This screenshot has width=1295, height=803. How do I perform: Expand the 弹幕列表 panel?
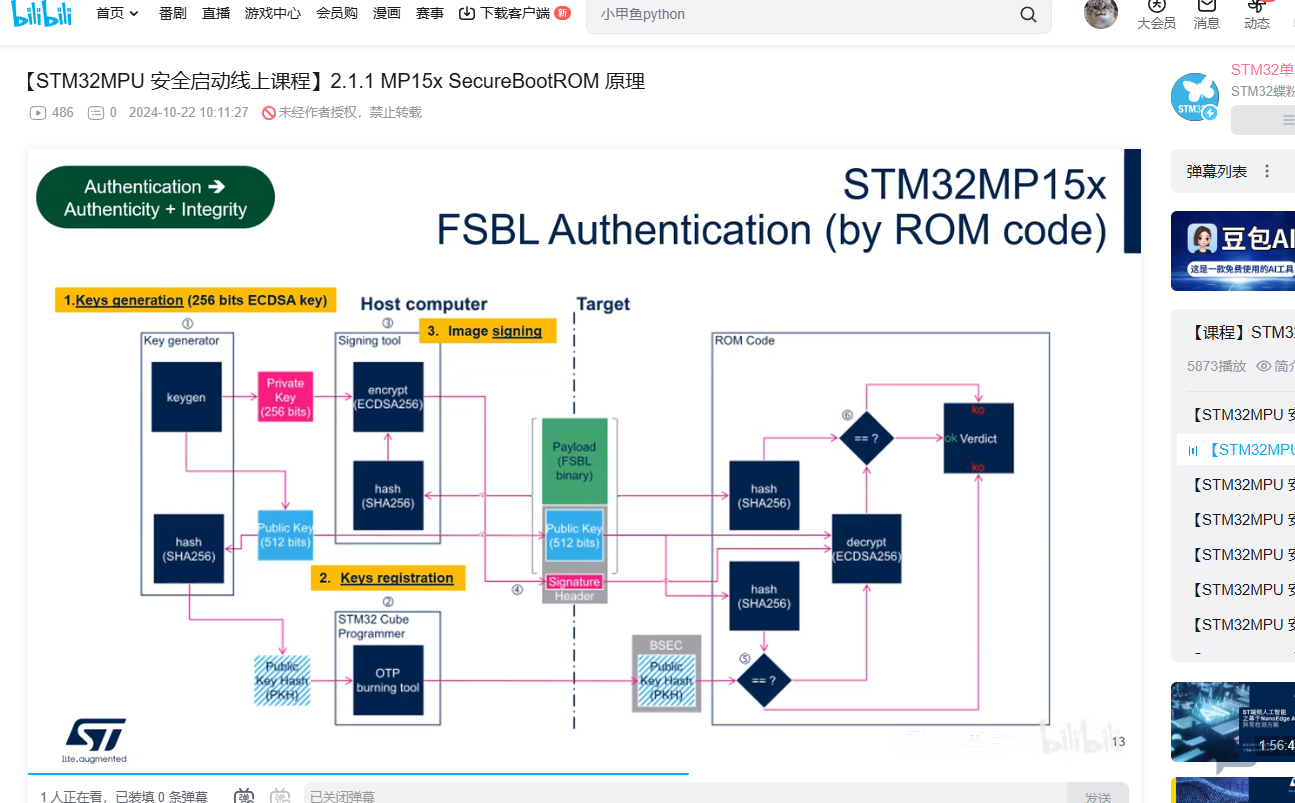tap(1217, 172)
